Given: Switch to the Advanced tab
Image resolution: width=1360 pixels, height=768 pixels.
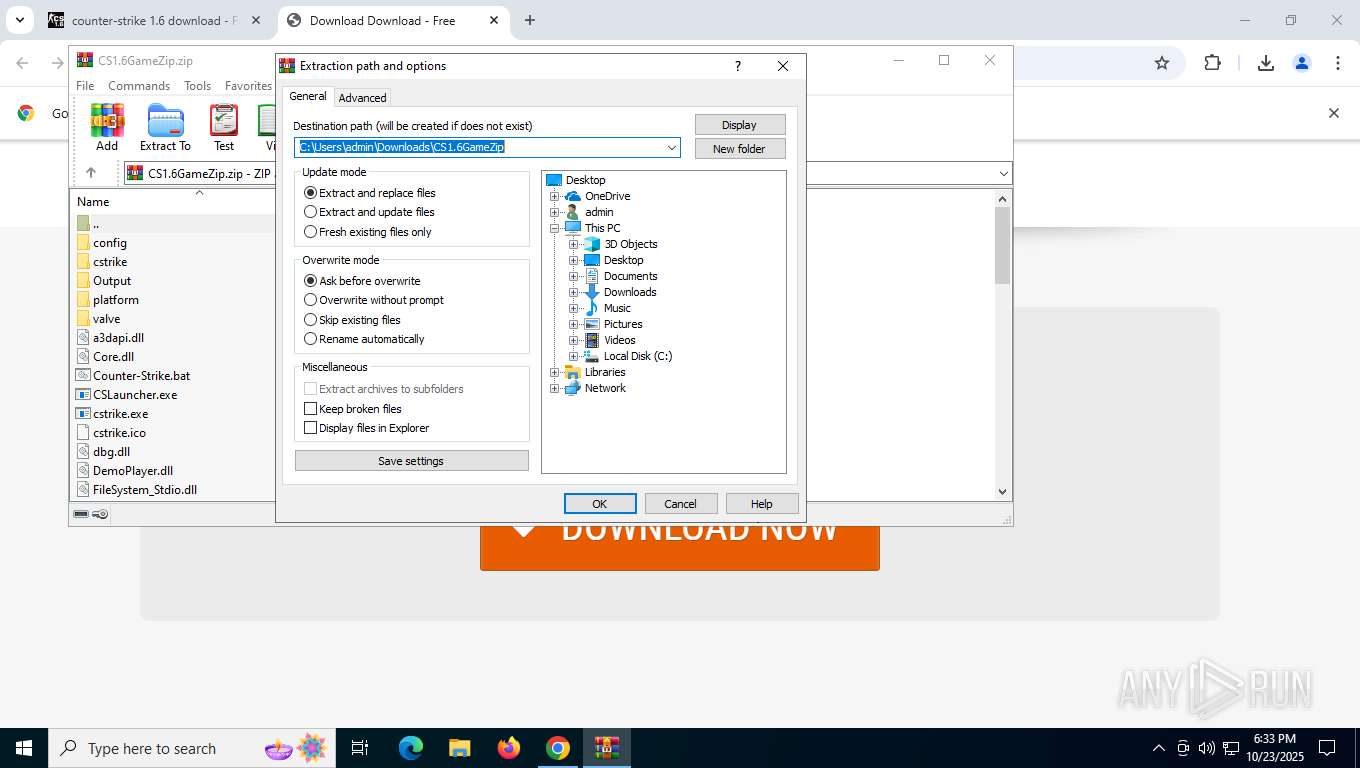Looking at the screenshot, I should (362, 98).
